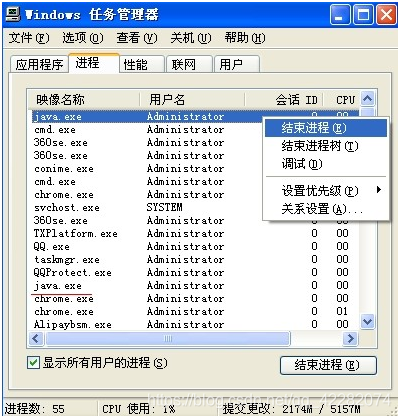Click the horizontal scrollbar right arrow
The width and height of the screenshot is (401, 419).
pyautogui.click(x=350, y=339)
